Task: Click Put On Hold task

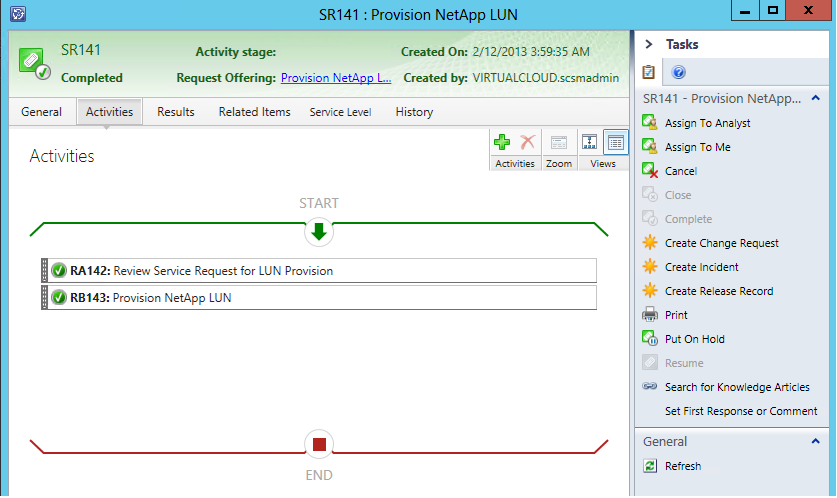Action: [694, 339]
